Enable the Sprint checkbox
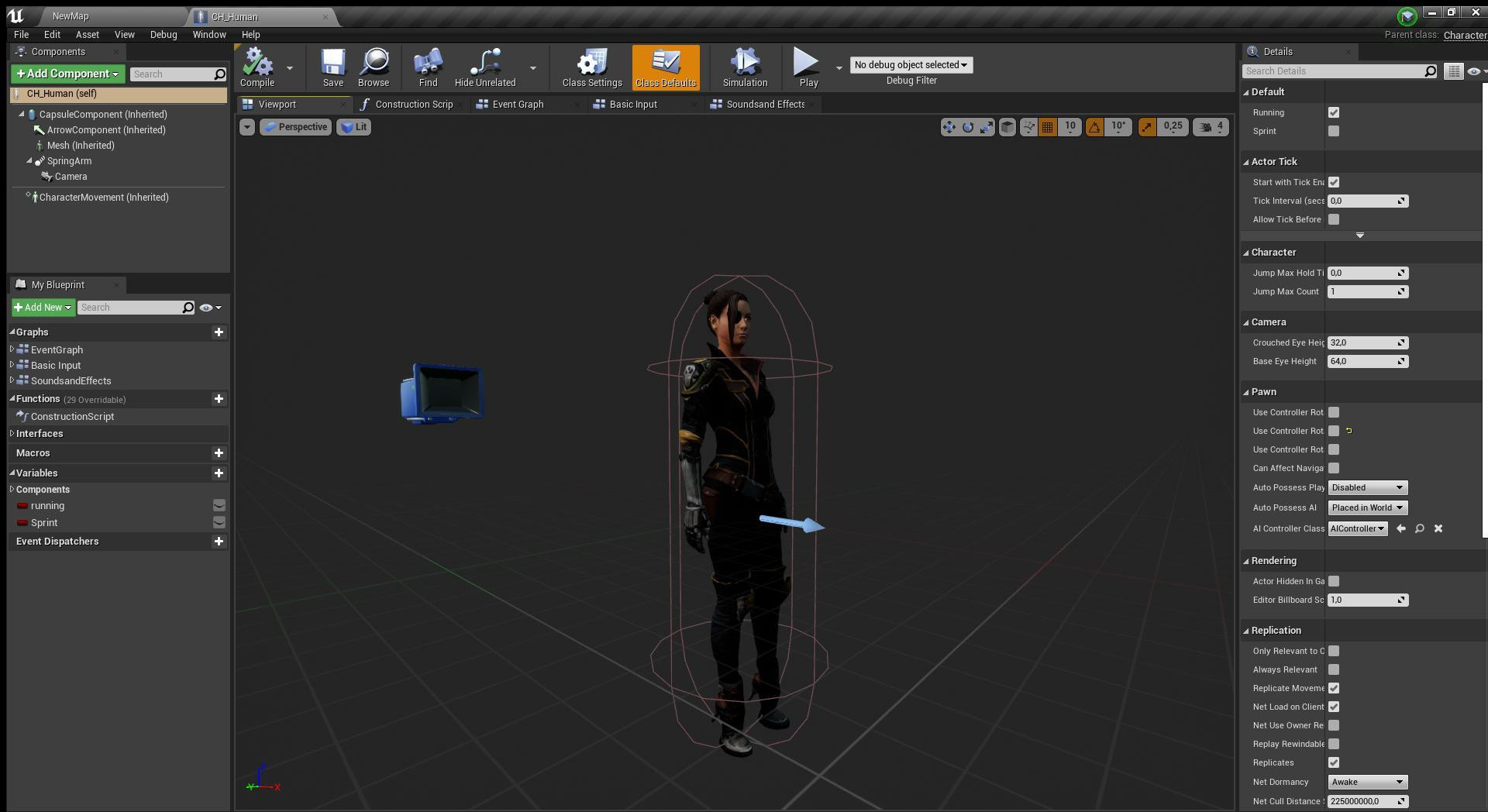The image size is (1488, 812). 1334,131
